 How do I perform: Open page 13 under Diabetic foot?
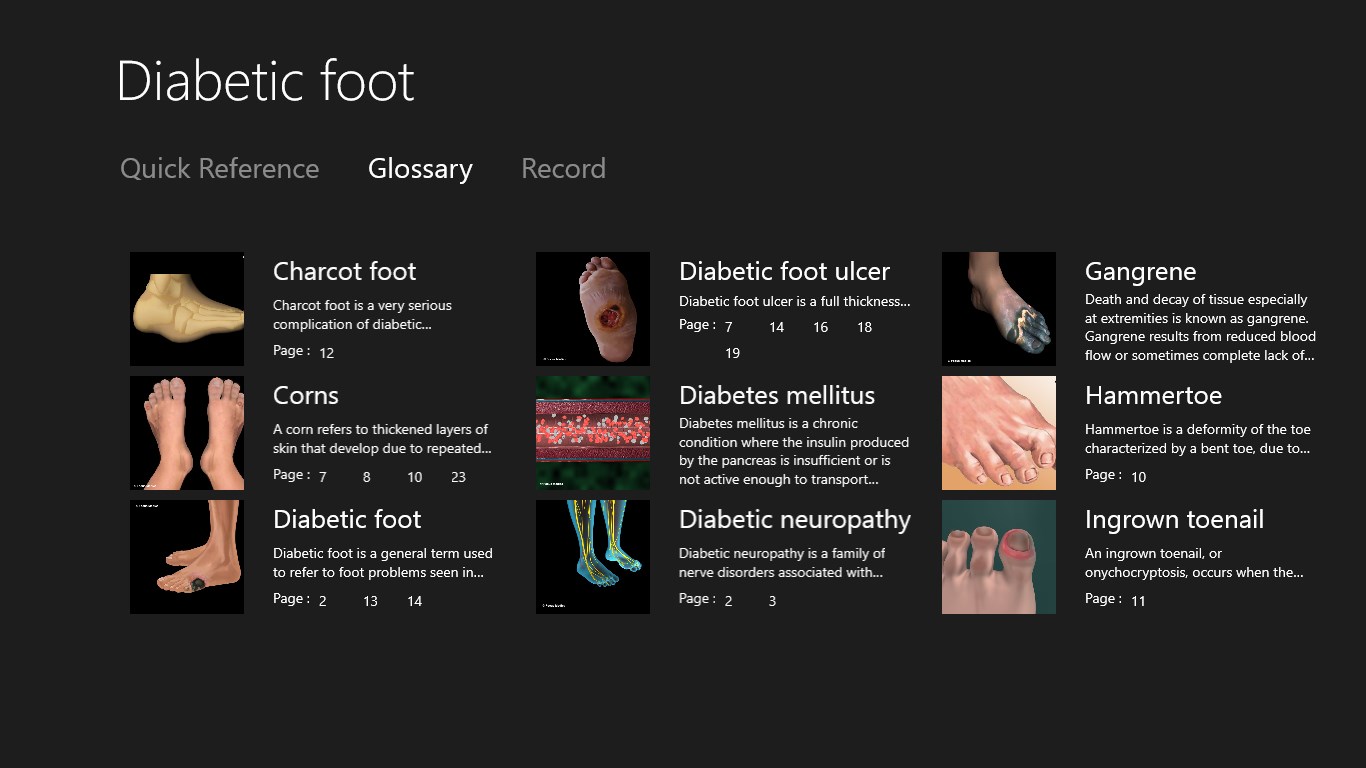(x=370, y=601)
